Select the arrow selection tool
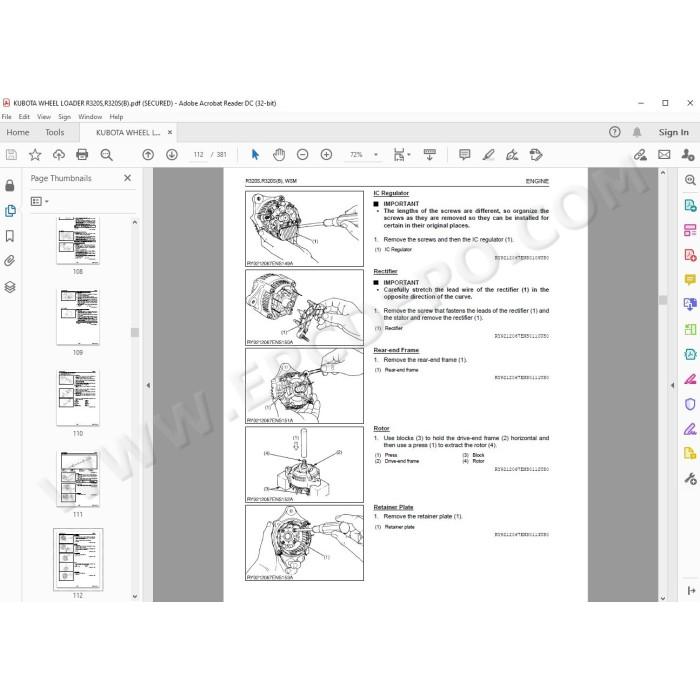Viewport: 700px width, 700px height. [x=255, y=155]
